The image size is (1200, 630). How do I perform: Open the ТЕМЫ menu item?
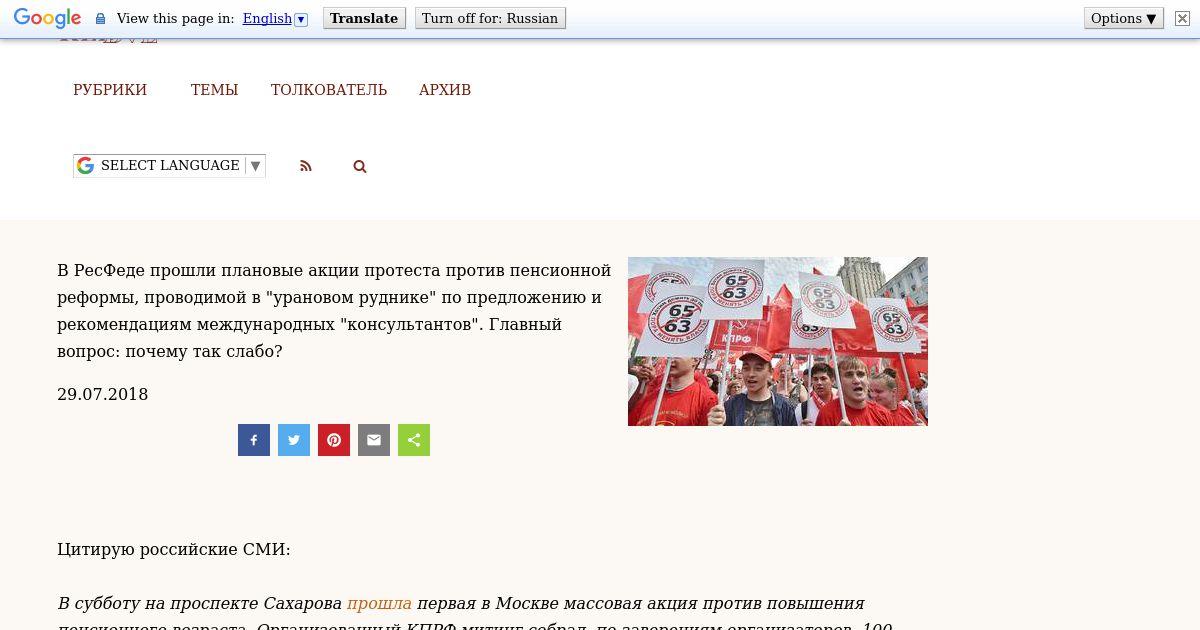[x=214, y=90]
